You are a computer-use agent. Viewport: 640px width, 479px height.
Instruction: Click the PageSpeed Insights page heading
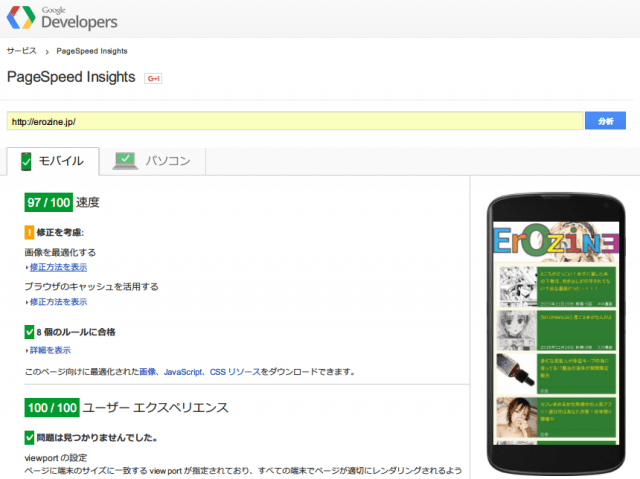[x=71, y=77]
